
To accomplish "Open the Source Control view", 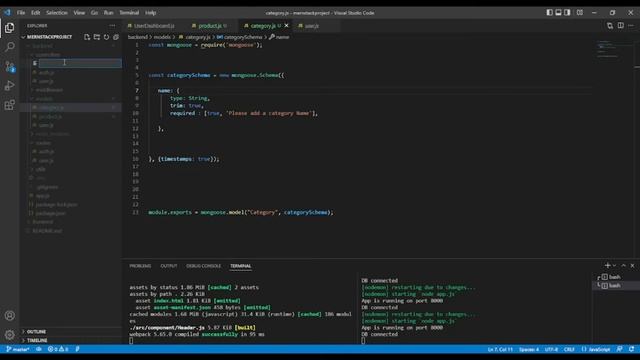I will pos(9,66).
